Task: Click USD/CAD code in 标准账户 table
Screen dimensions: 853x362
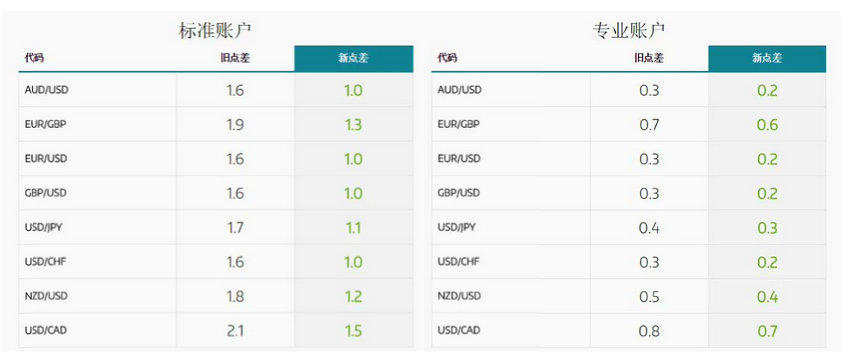Action: tap(46, 330)
